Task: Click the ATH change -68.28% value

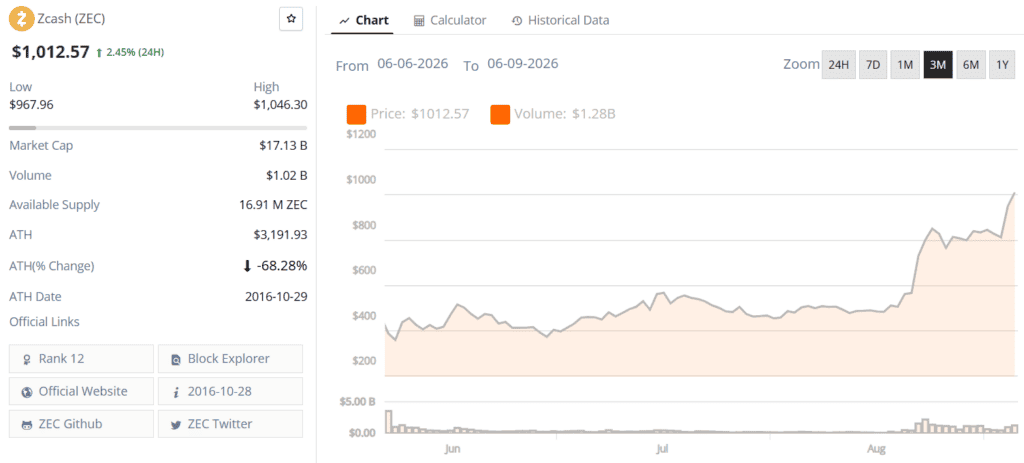Action: (x=274, y=266)
